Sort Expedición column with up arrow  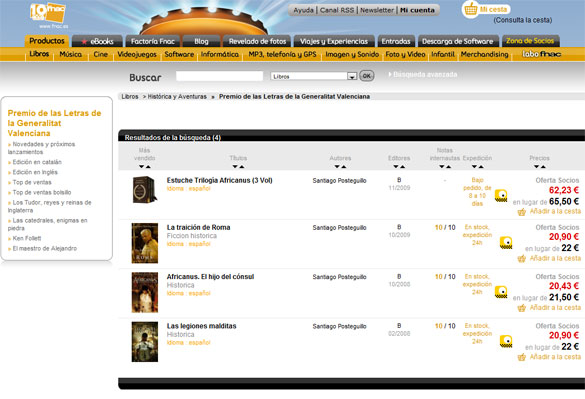481,166
